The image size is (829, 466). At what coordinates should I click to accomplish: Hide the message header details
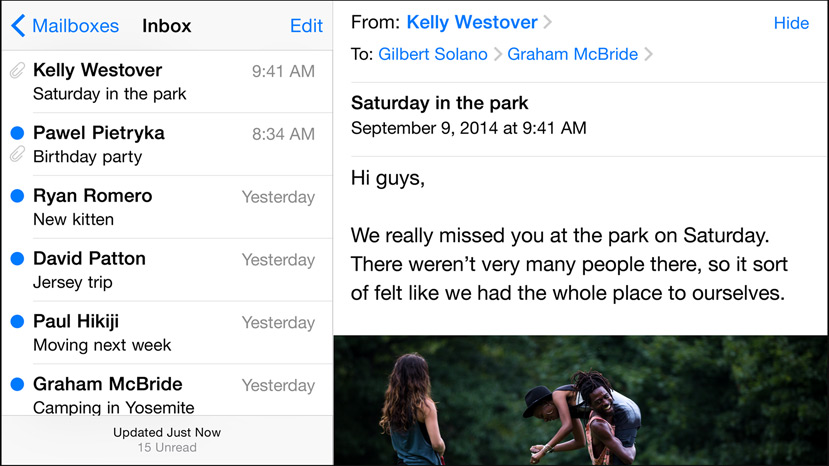pos(791,23)
